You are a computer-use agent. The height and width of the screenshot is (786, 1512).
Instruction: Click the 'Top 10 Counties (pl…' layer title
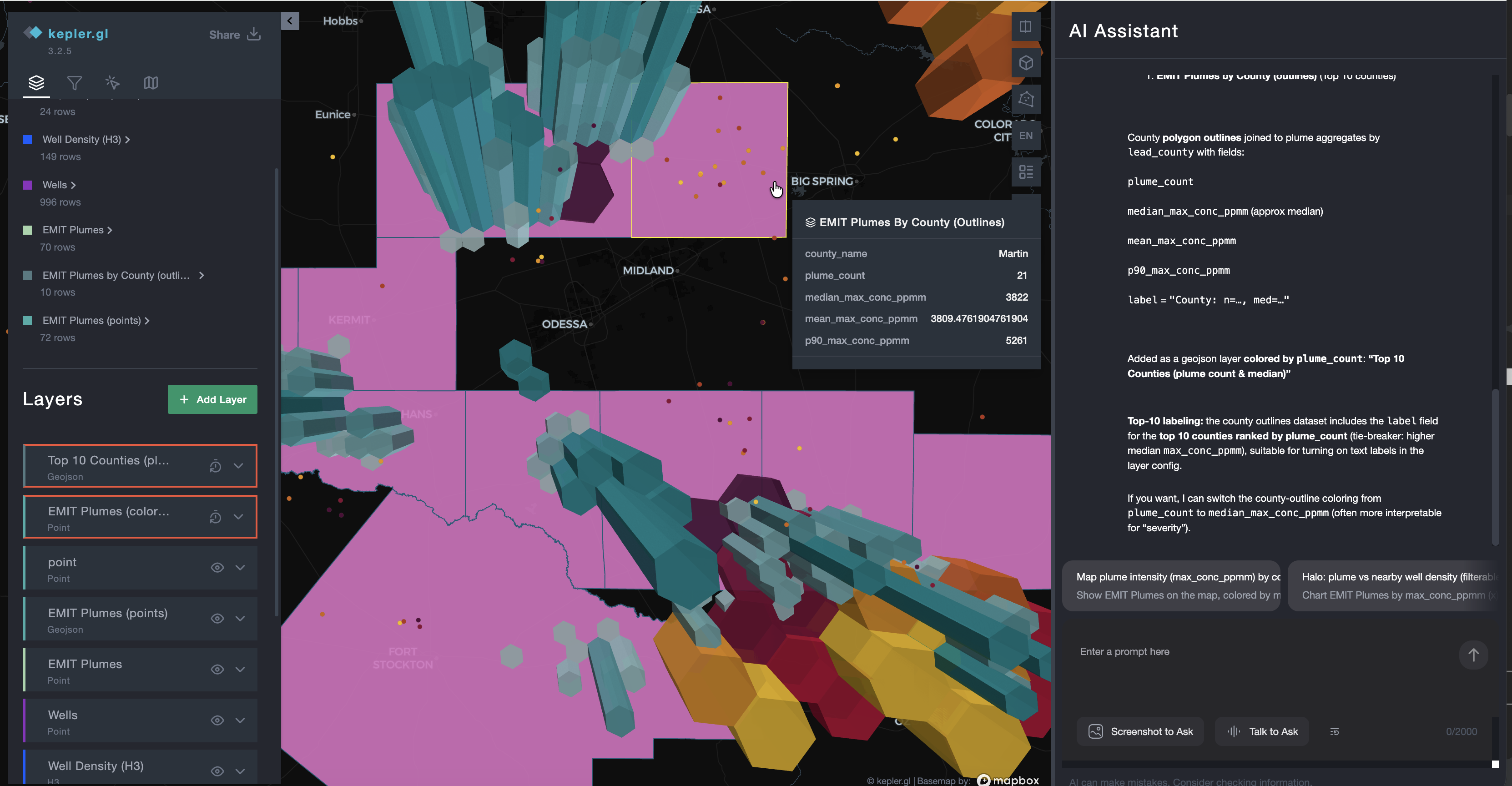tap(108, 461)
